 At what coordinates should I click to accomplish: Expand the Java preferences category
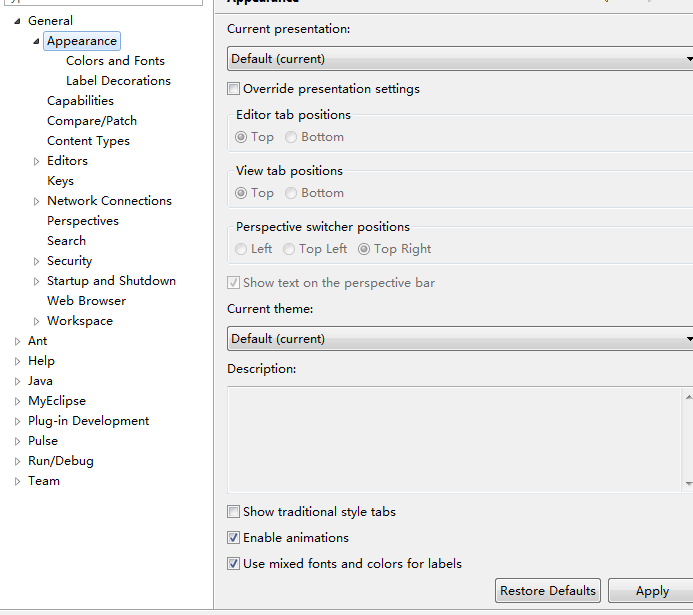pos(18,381)
